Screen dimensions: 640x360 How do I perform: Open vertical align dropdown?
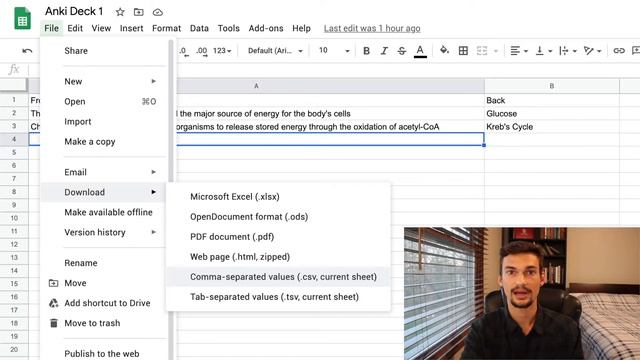pos(543,51)
